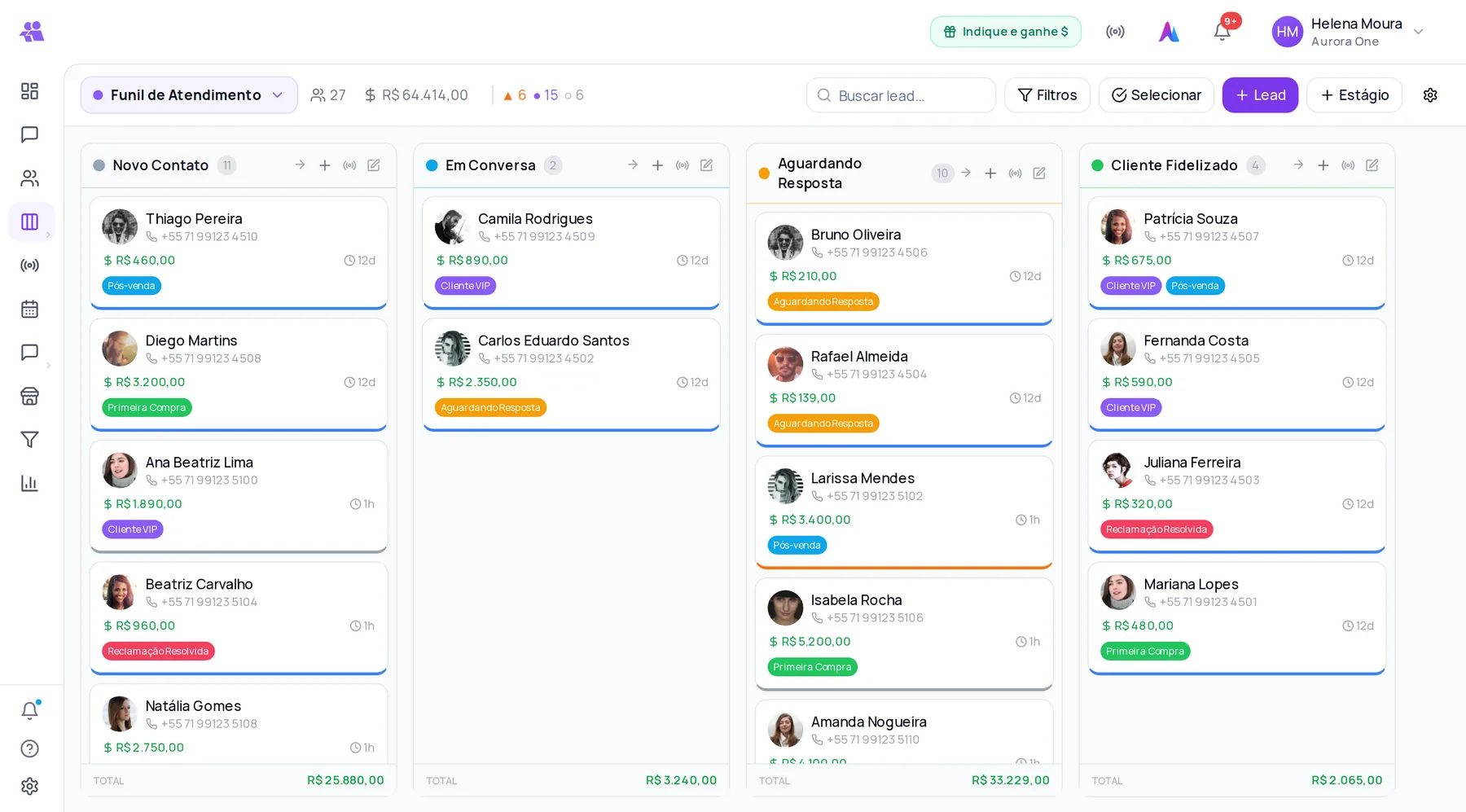Image resolution: width=1466 pixels, height=812 pixels.
Task: Click the broadcast icon in top header
Action: (1115, 32)
